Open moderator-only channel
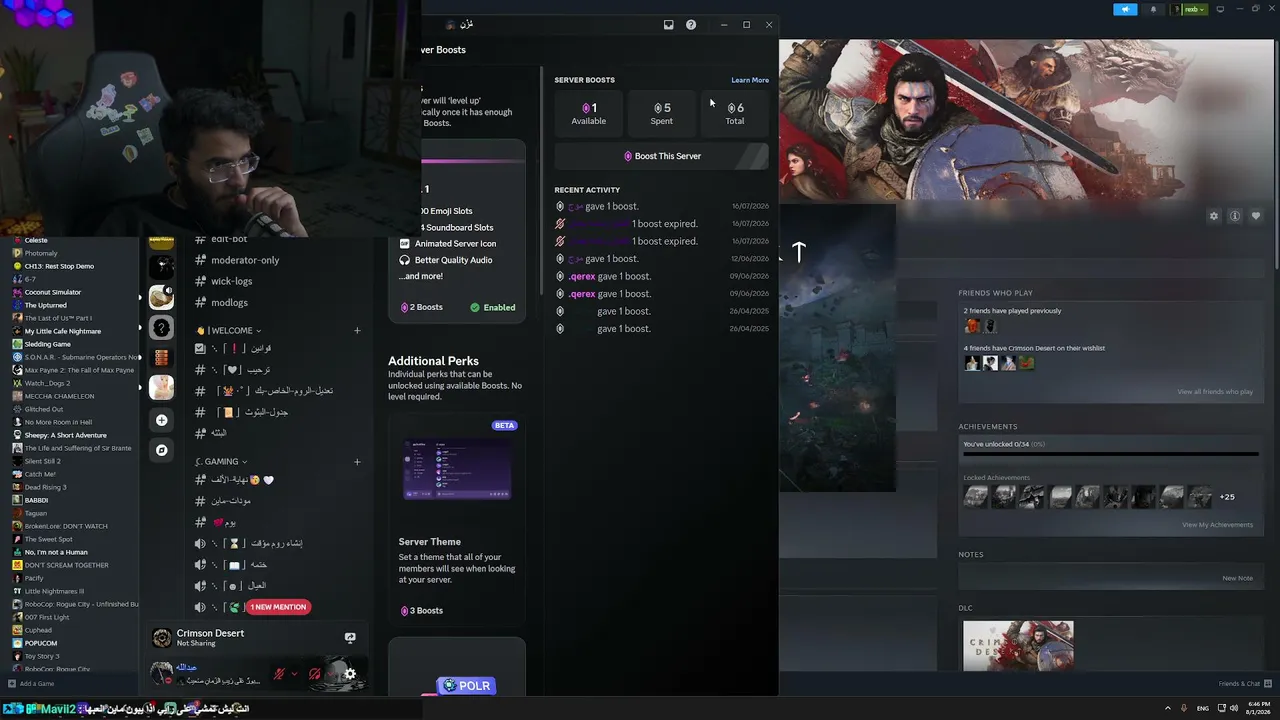 coord(245,260)
